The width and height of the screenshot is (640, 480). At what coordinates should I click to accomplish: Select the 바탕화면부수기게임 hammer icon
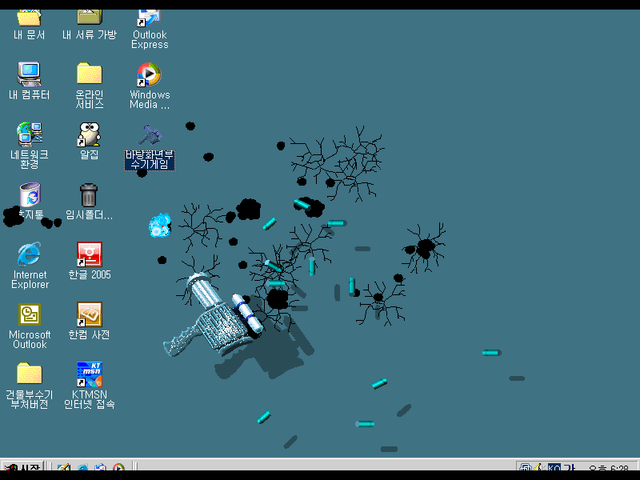(149, 135)
